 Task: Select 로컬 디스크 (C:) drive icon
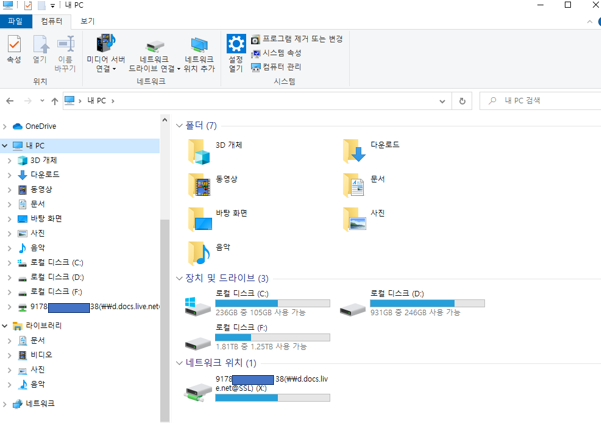(197, 306)
